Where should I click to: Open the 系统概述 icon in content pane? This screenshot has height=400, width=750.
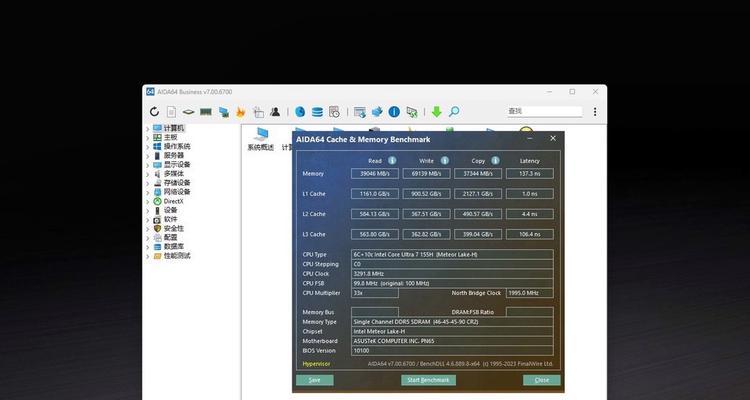click(x=261, y=139)
